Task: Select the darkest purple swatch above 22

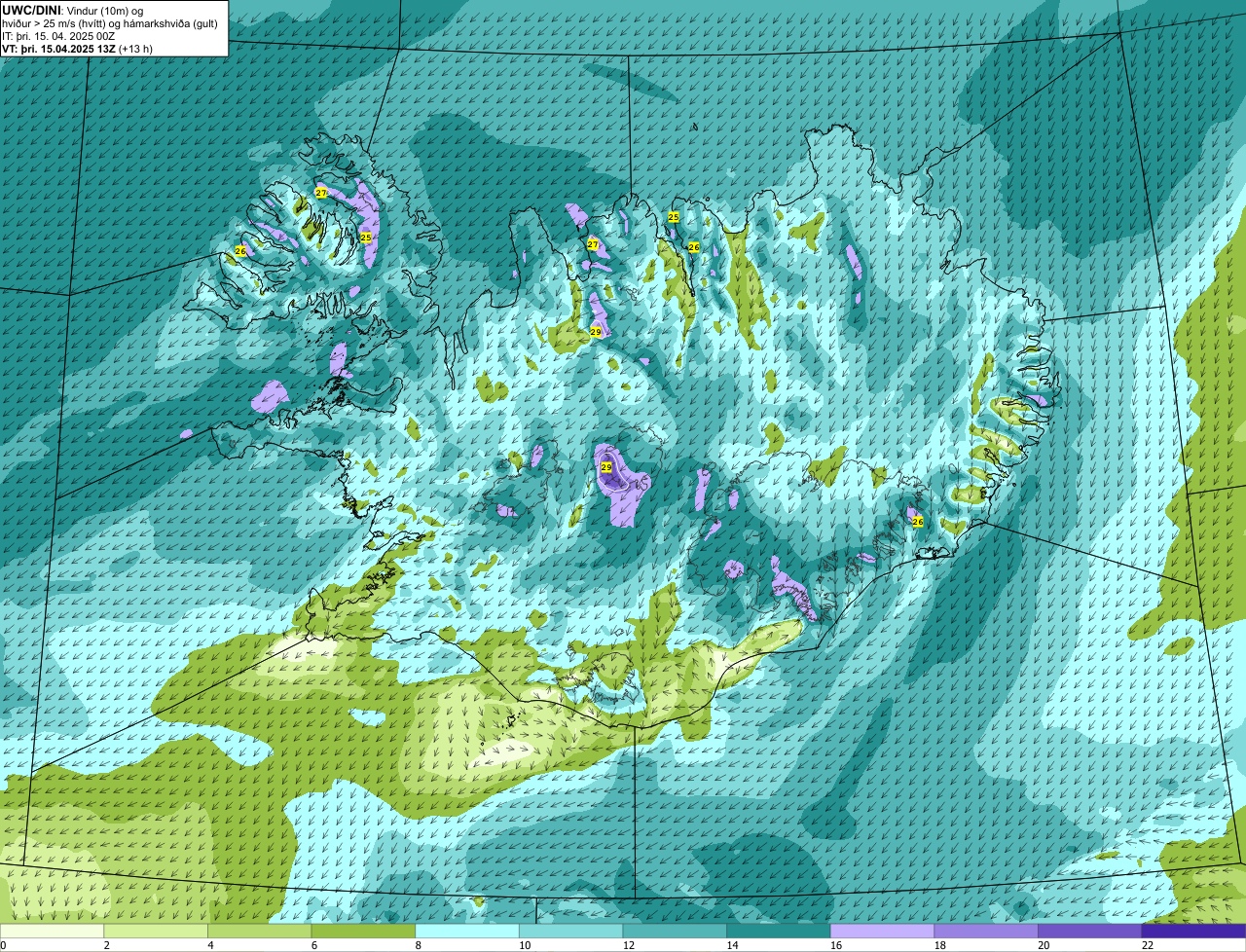Action: click(1193, 932)
